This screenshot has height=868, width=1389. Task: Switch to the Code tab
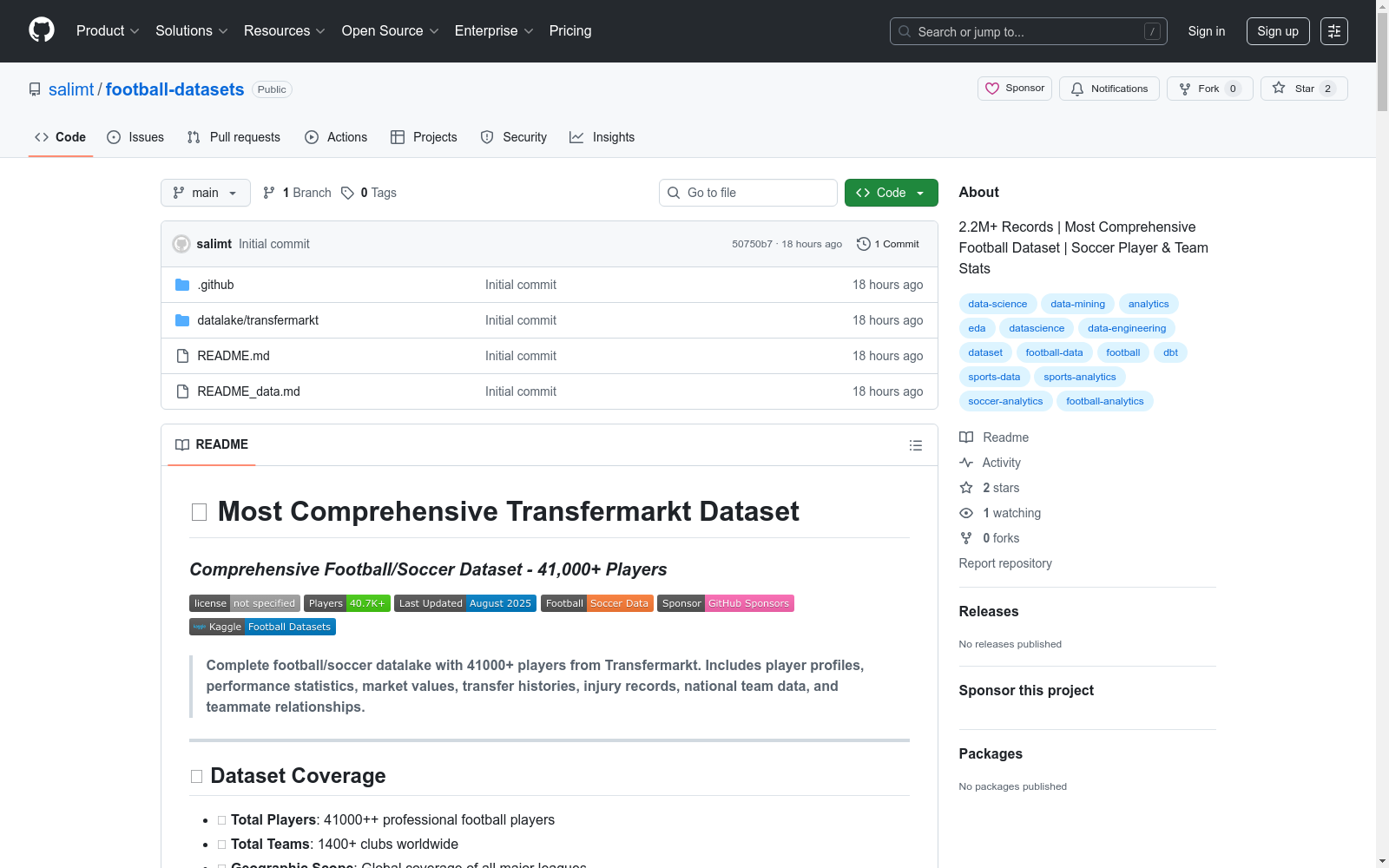pyautogui.click(x=60, y=137)
